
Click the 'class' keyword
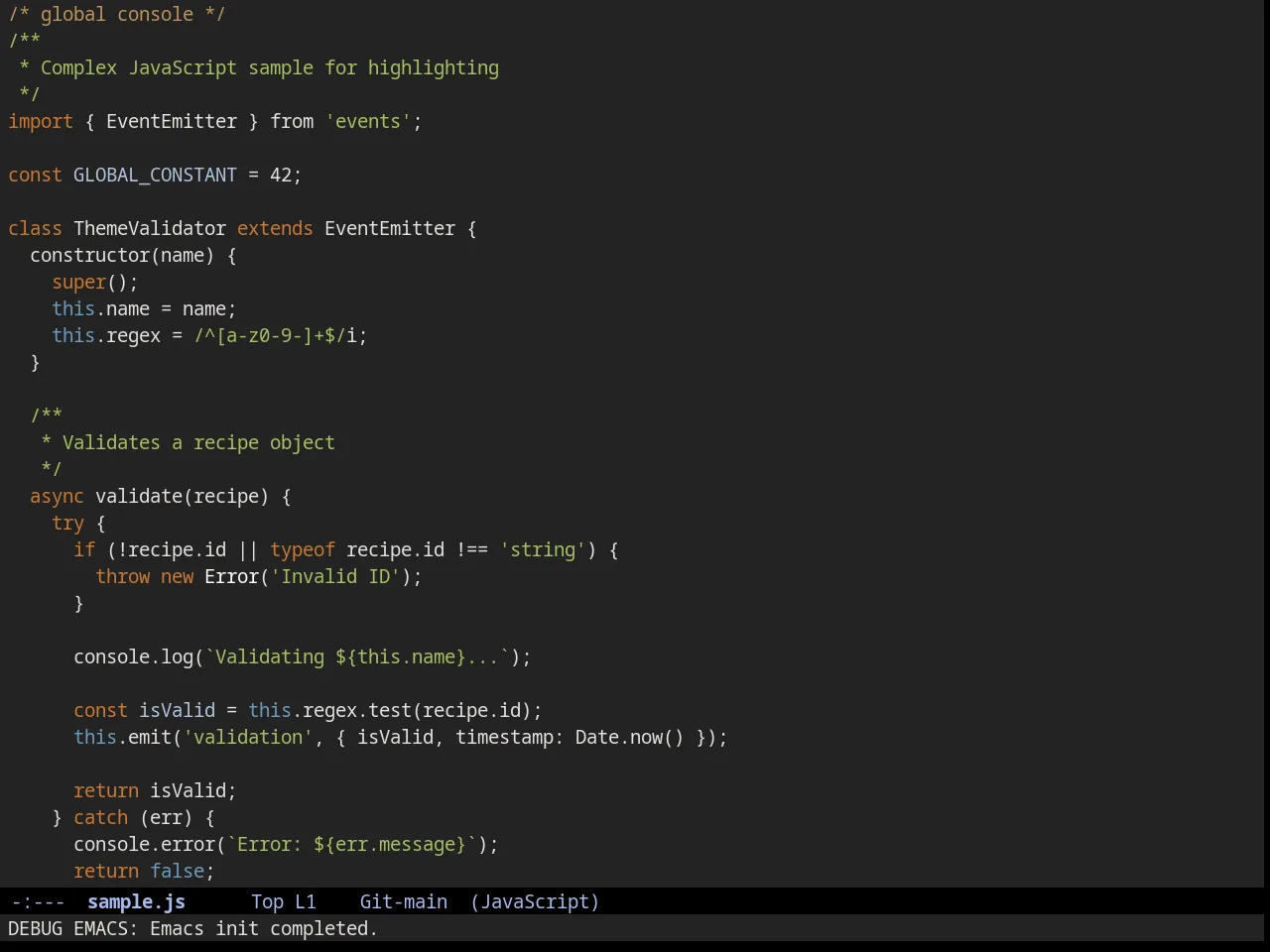pos(35,228)
